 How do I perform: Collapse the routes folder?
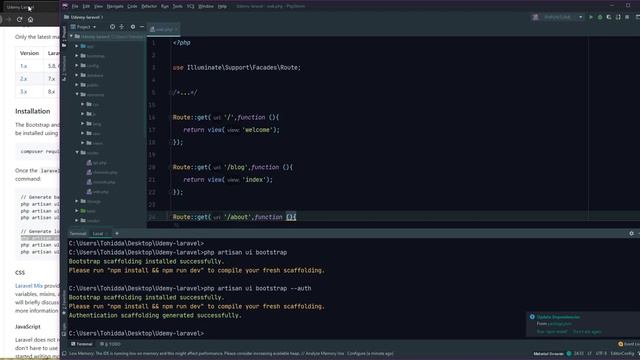coord(77,153)
